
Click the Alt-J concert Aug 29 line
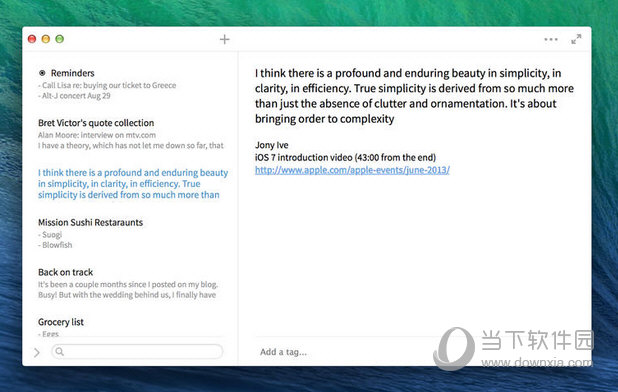(x=74, y=96)
